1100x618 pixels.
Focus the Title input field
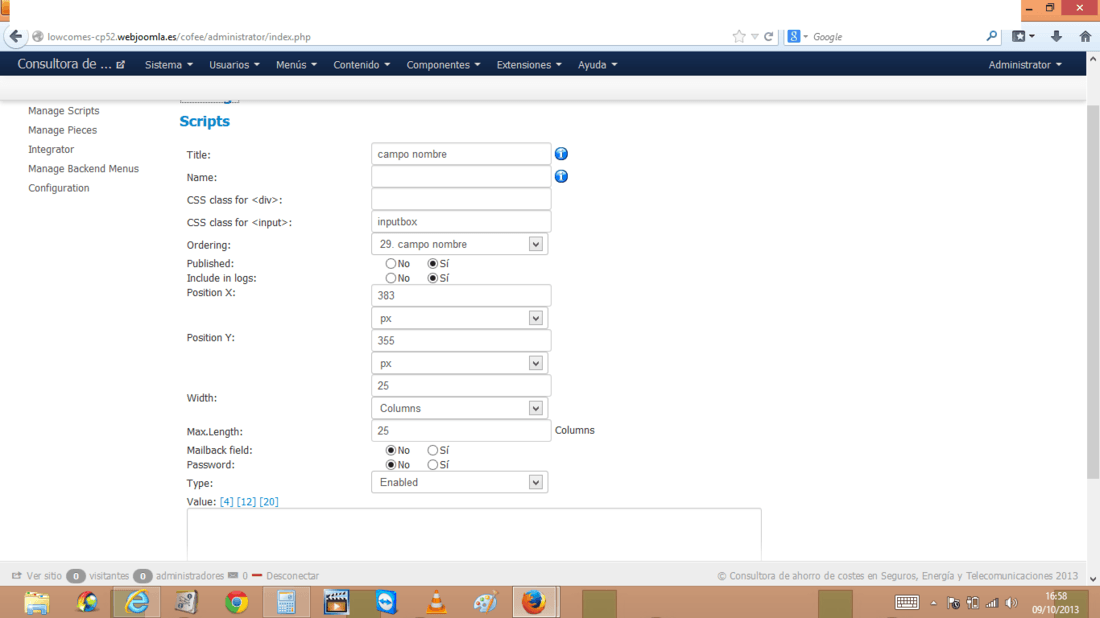pyautogui.click(x=461, y=154)
